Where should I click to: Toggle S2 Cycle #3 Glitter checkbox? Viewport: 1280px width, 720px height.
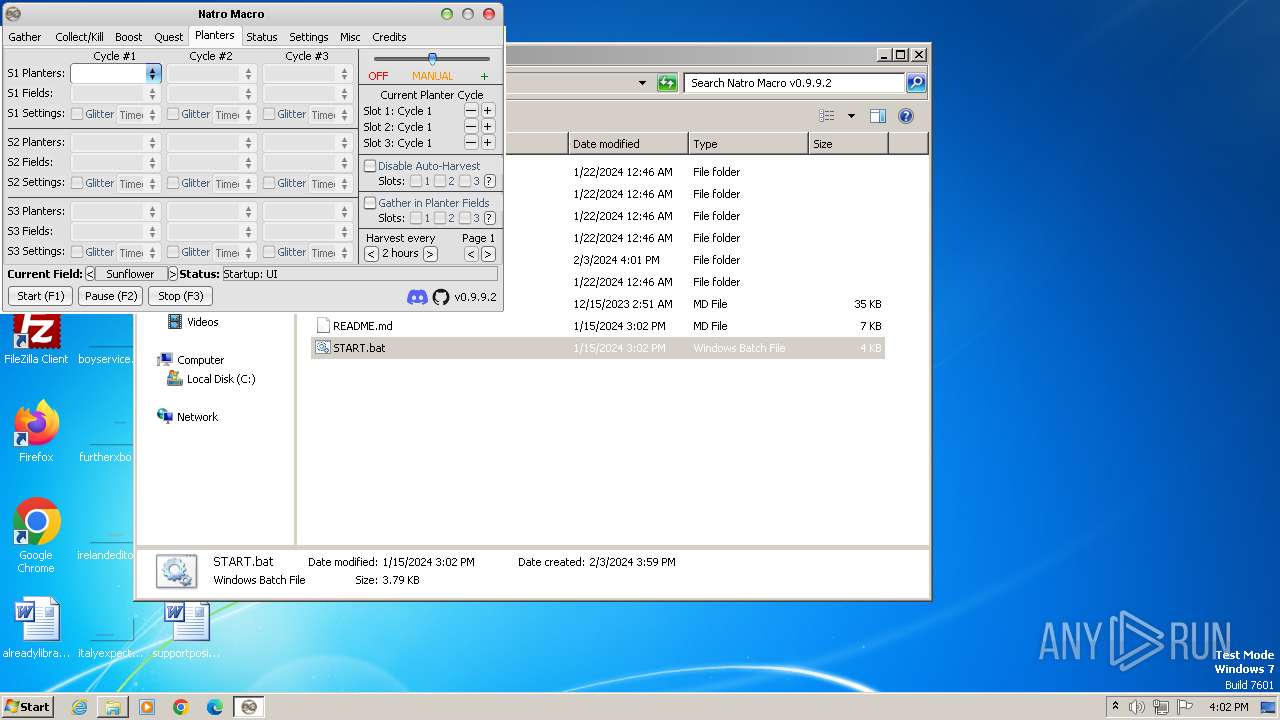click(x=269, y=183)
